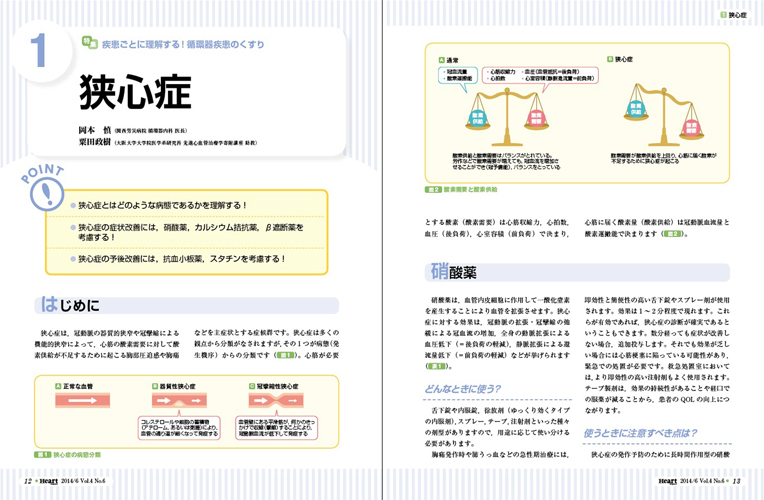Click the subtitle 疾患ごとに理解する!循環器疾患のくすり

(x=183, y=44)
